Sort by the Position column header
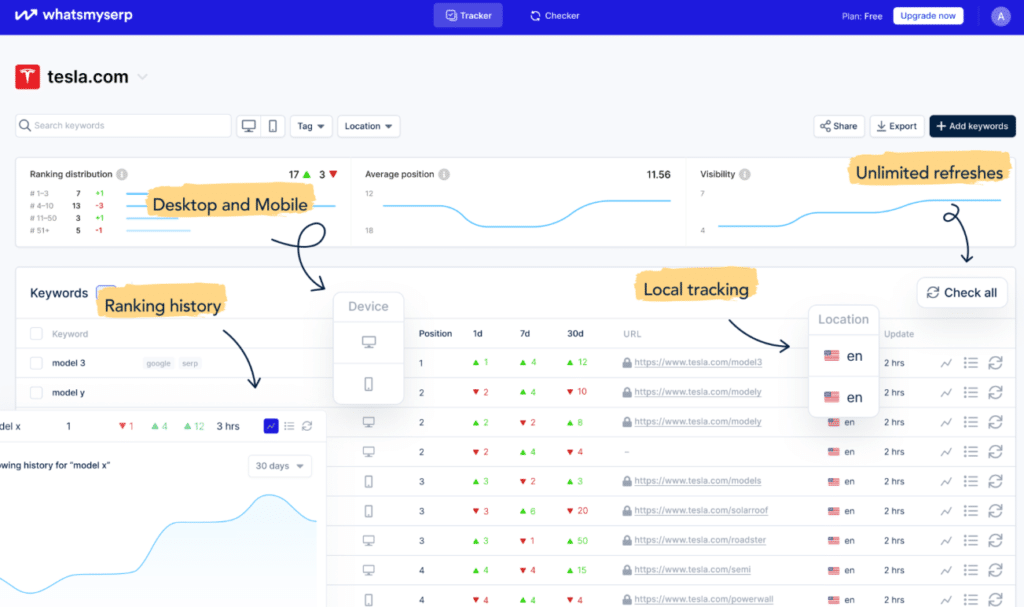The width and height of the screenshot is (1024, 607). 435,333
